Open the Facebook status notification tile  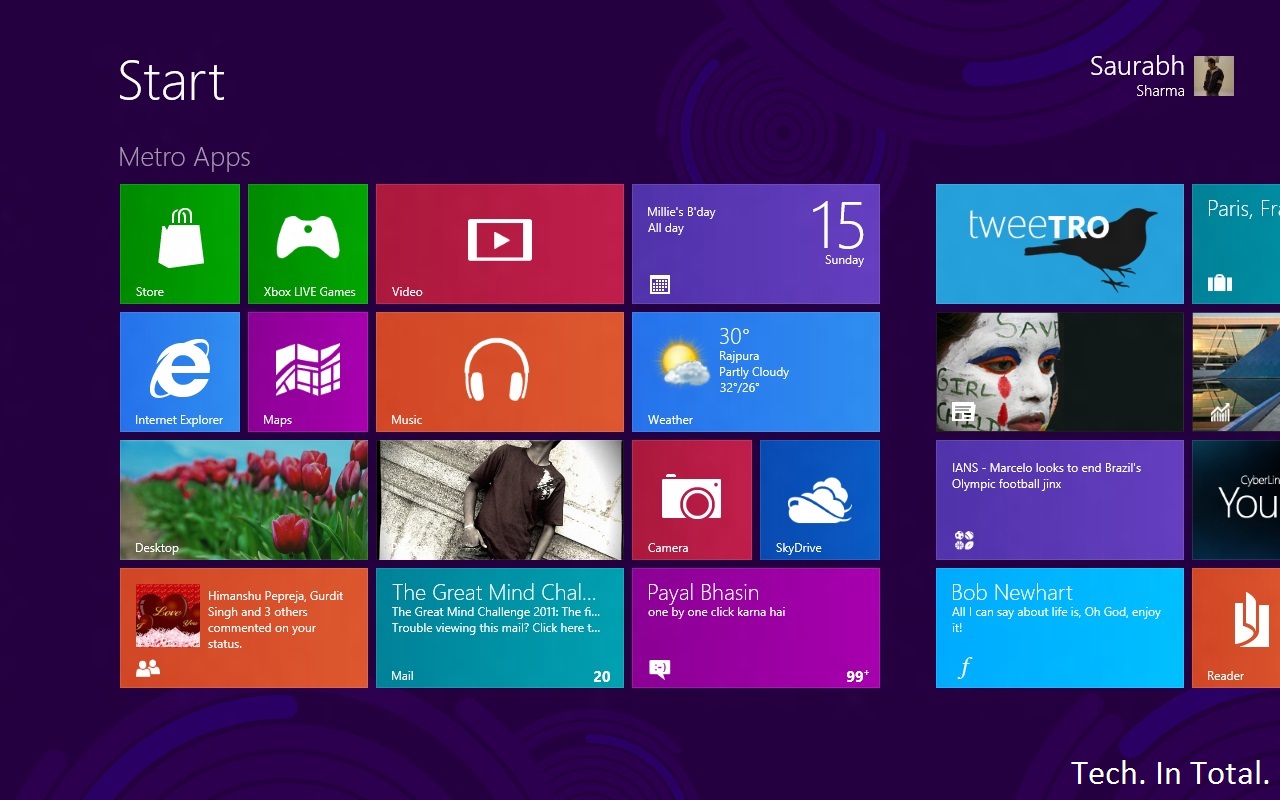coord(244,627)
